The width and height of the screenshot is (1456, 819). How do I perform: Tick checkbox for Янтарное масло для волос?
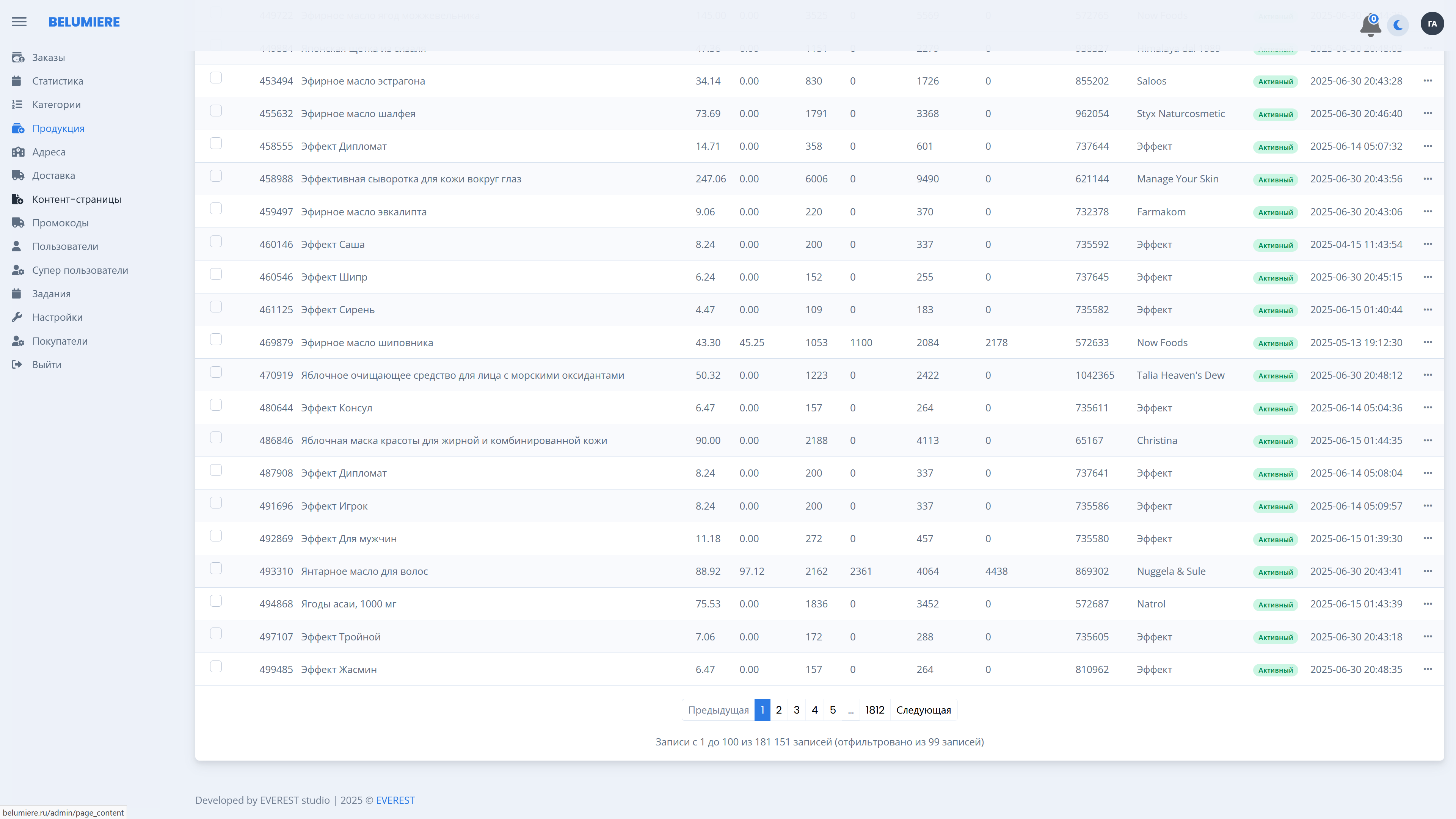pyautogui.click(x=216, y=569)
